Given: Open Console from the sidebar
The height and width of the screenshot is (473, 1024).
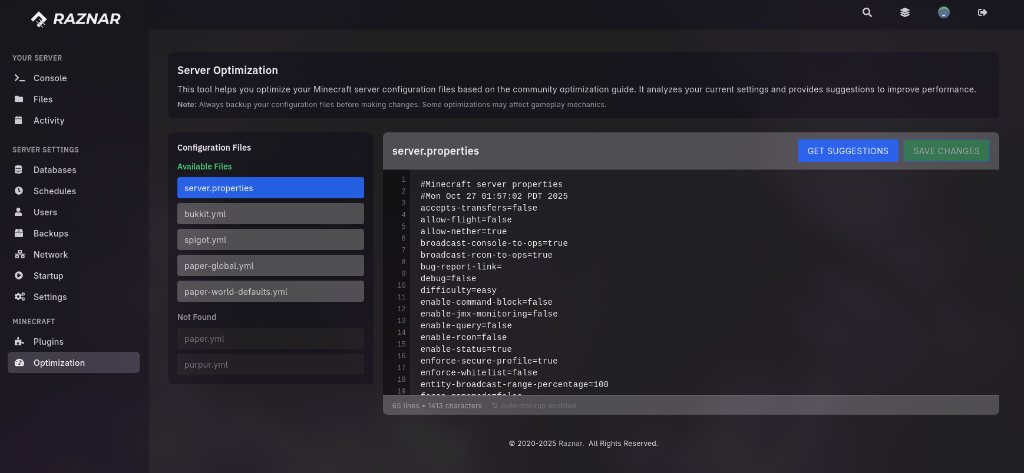Looking at the screenshot, I should tap(50, 78).
